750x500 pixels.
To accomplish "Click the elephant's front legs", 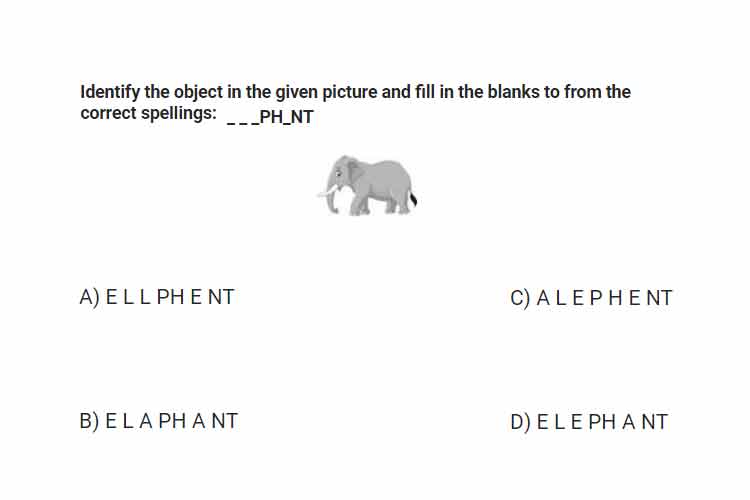I will coord(361,205).
